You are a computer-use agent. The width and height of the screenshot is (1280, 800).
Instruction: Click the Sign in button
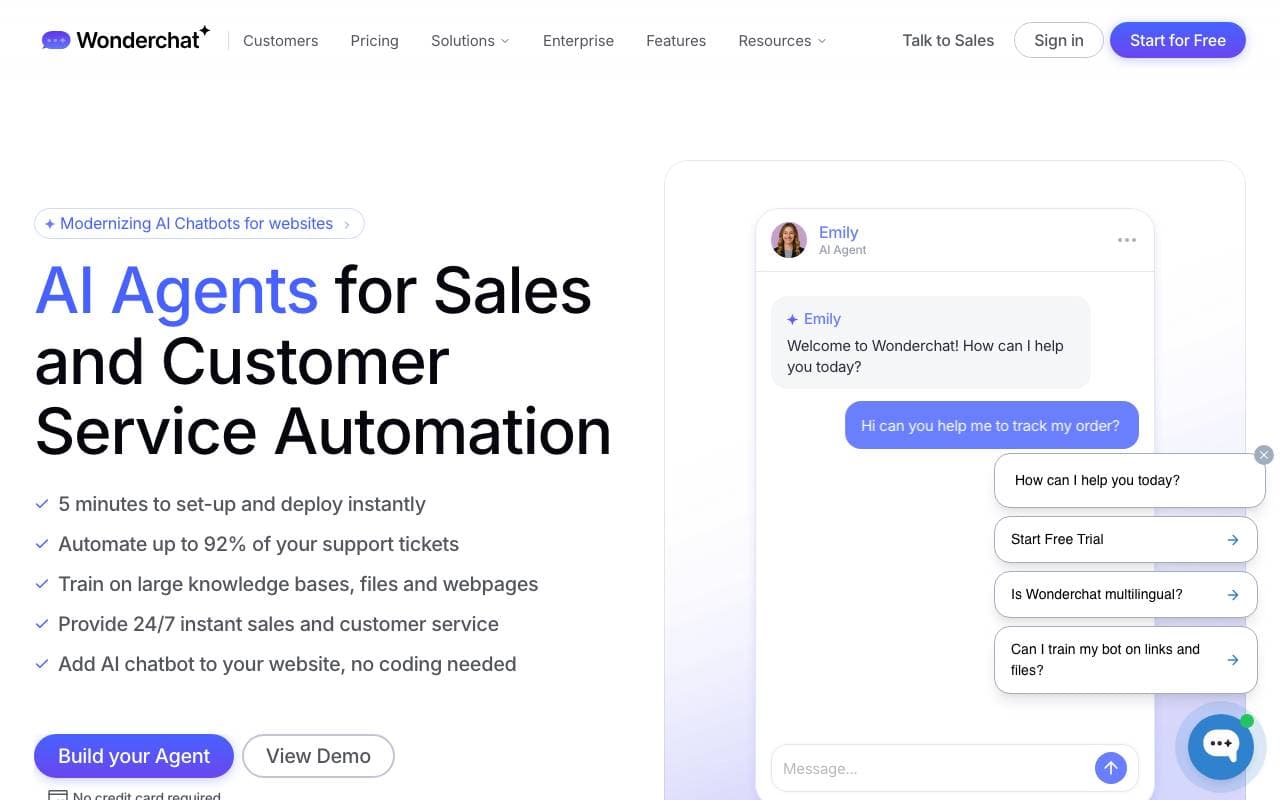(x=1058, y=40)
